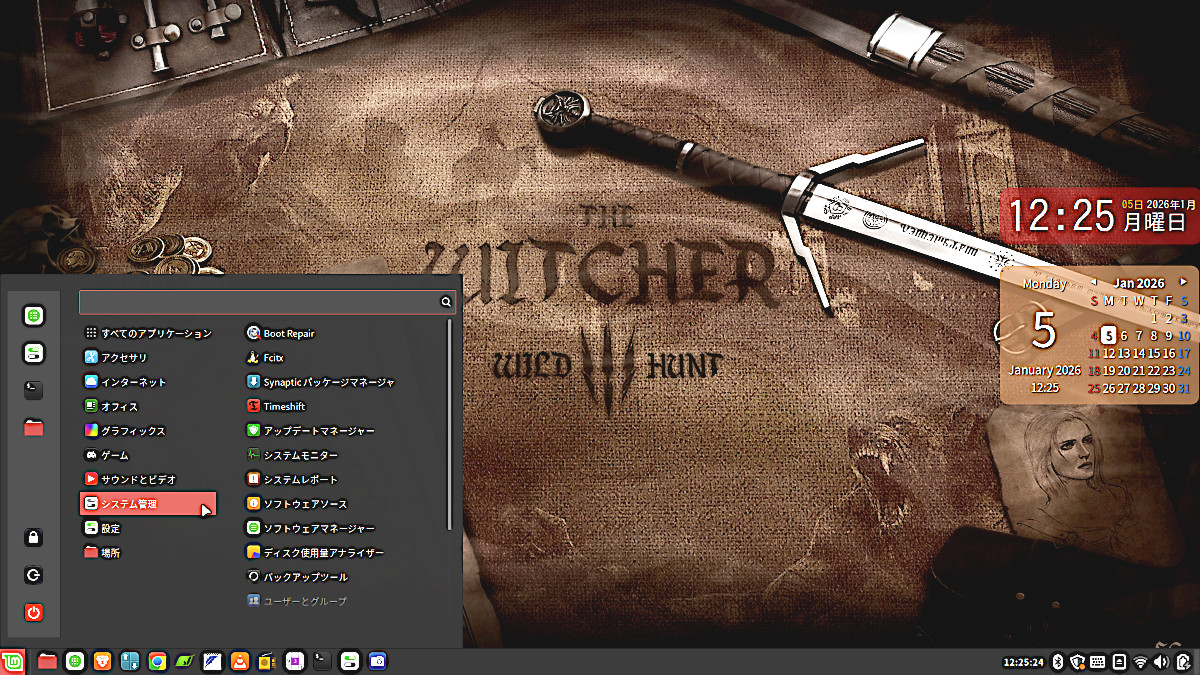Click the application list scrollbar
Screen dimensions: 1200x675
(450, 425)
